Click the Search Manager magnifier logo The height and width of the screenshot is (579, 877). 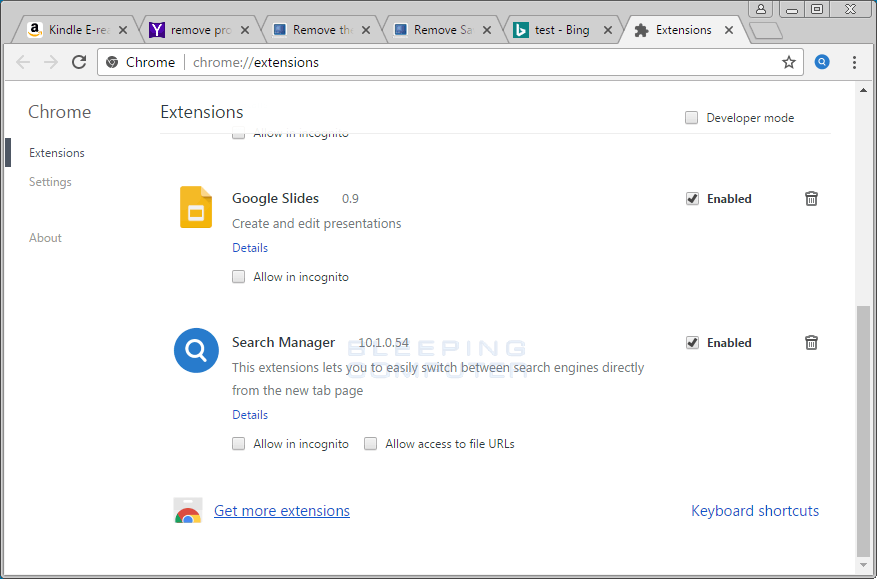click(x=196, y=350)
